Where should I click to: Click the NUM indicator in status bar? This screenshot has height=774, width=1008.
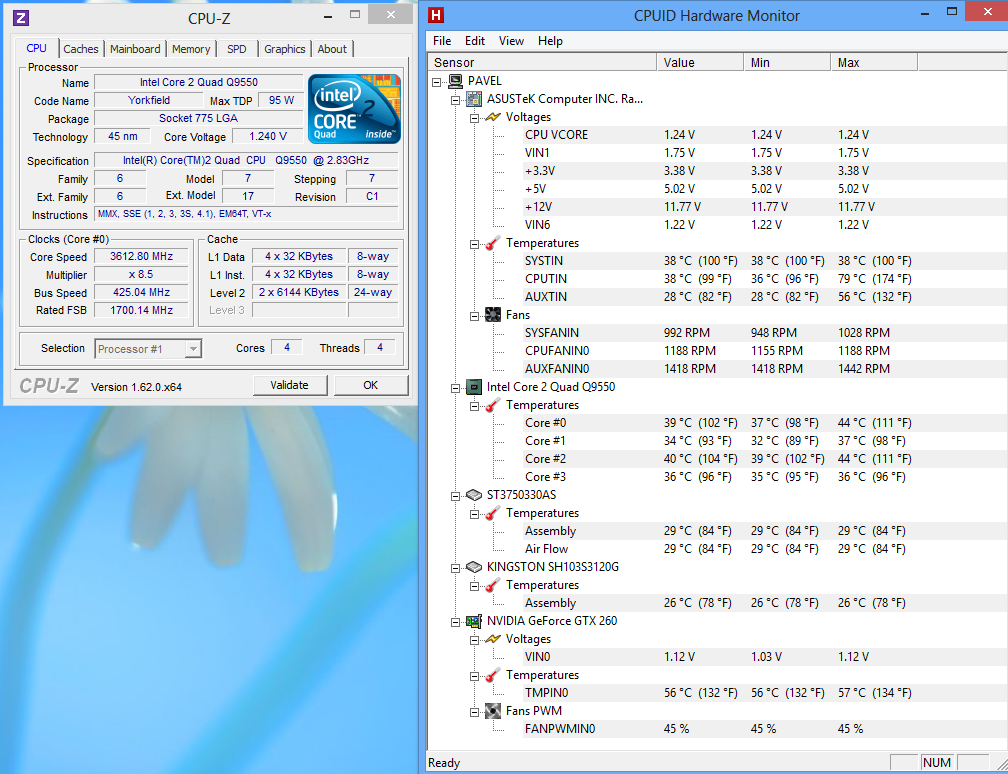pos(937,762)
